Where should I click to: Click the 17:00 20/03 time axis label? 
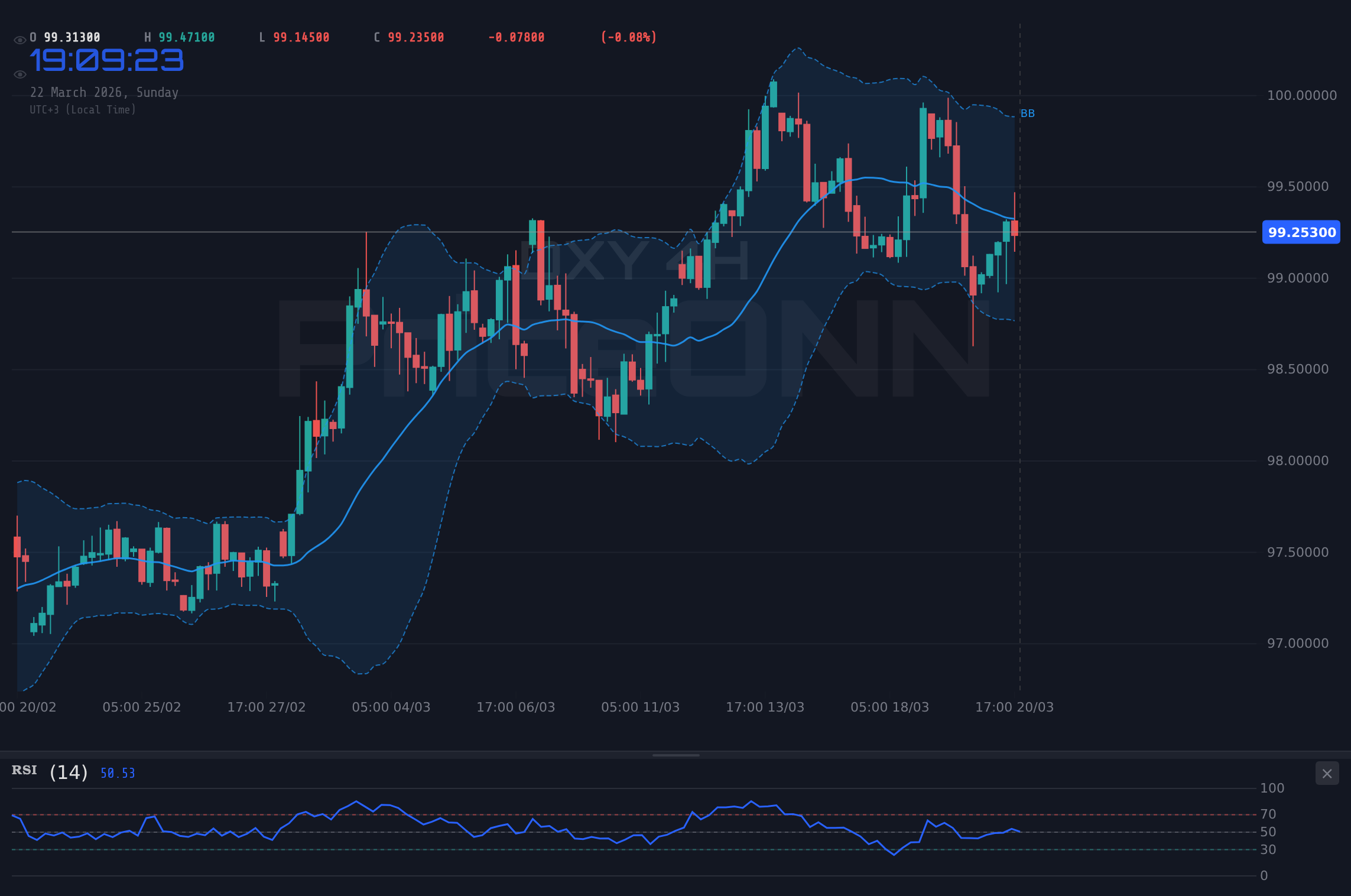(1015, 707)
